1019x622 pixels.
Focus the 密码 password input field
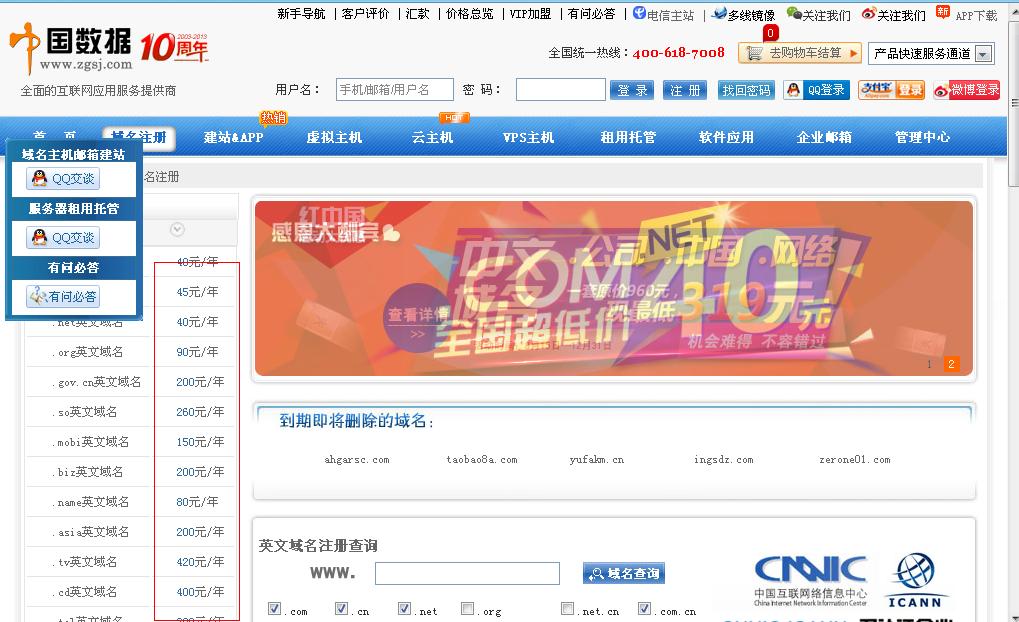pyautogui.click(x=561, y=90)
